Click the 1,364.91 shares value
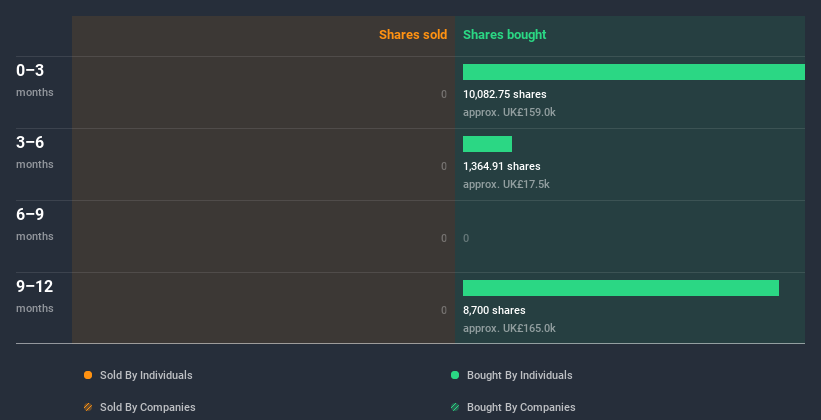The image size is (821, 420). click(x=502, y=166)
